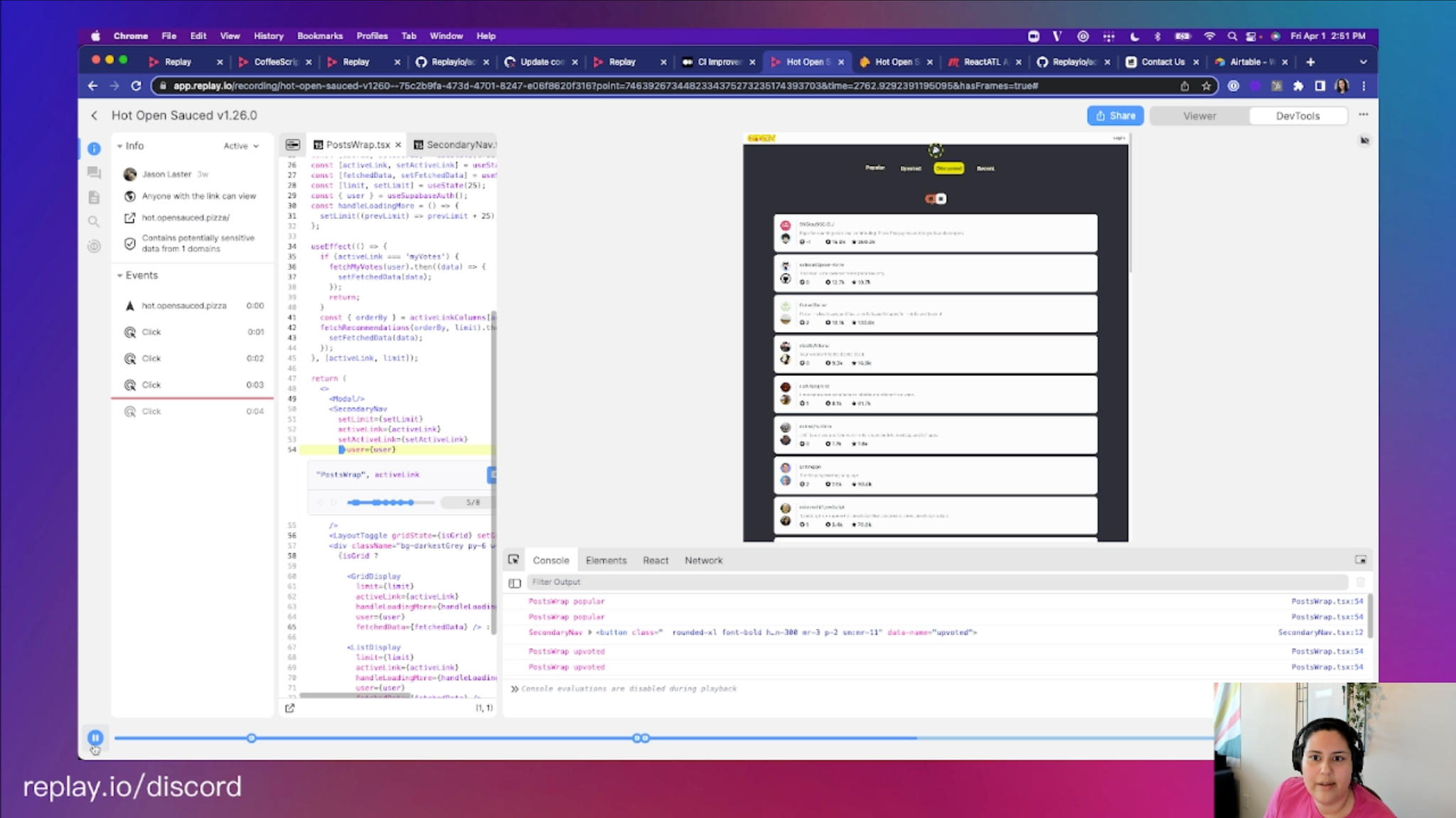Click the main playback timeline bar
This screenshot has width=1456, height=818.
pos(663,738)
